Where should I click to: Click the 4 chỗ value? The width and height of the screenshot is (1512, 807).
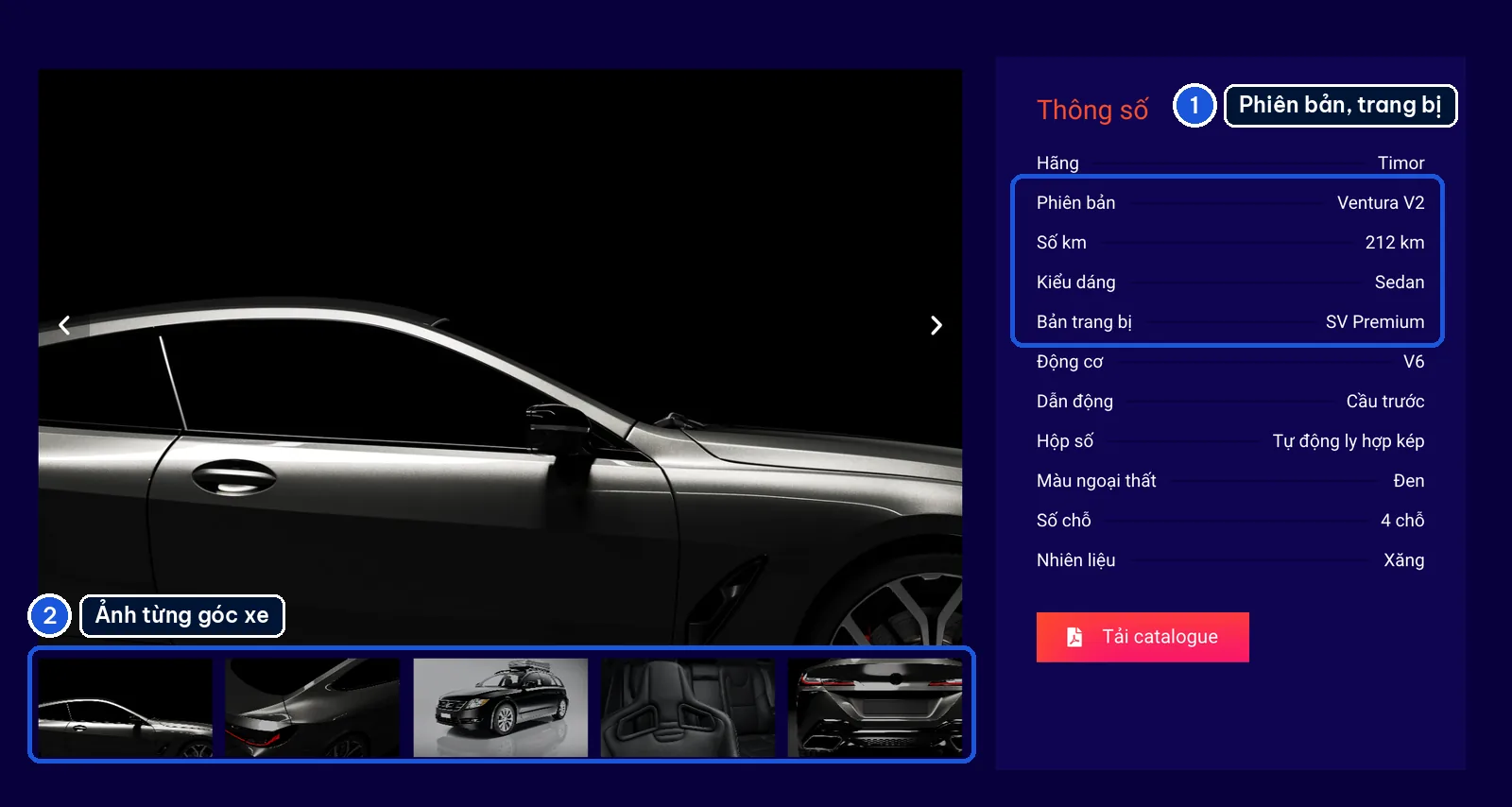[1402, 520]
